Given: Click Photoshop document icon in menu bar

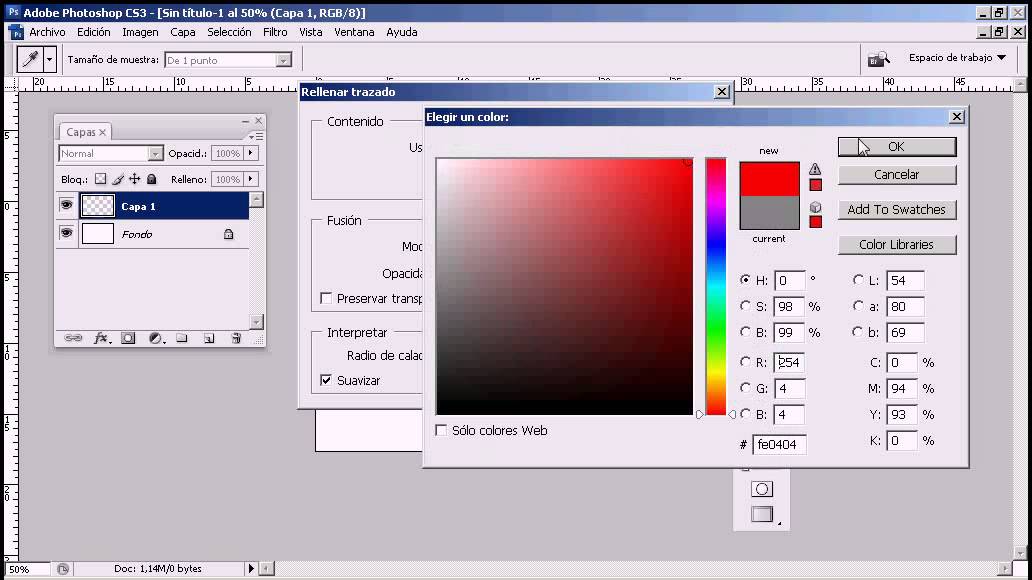Looking at the screenshot, I should click(15, 32).
